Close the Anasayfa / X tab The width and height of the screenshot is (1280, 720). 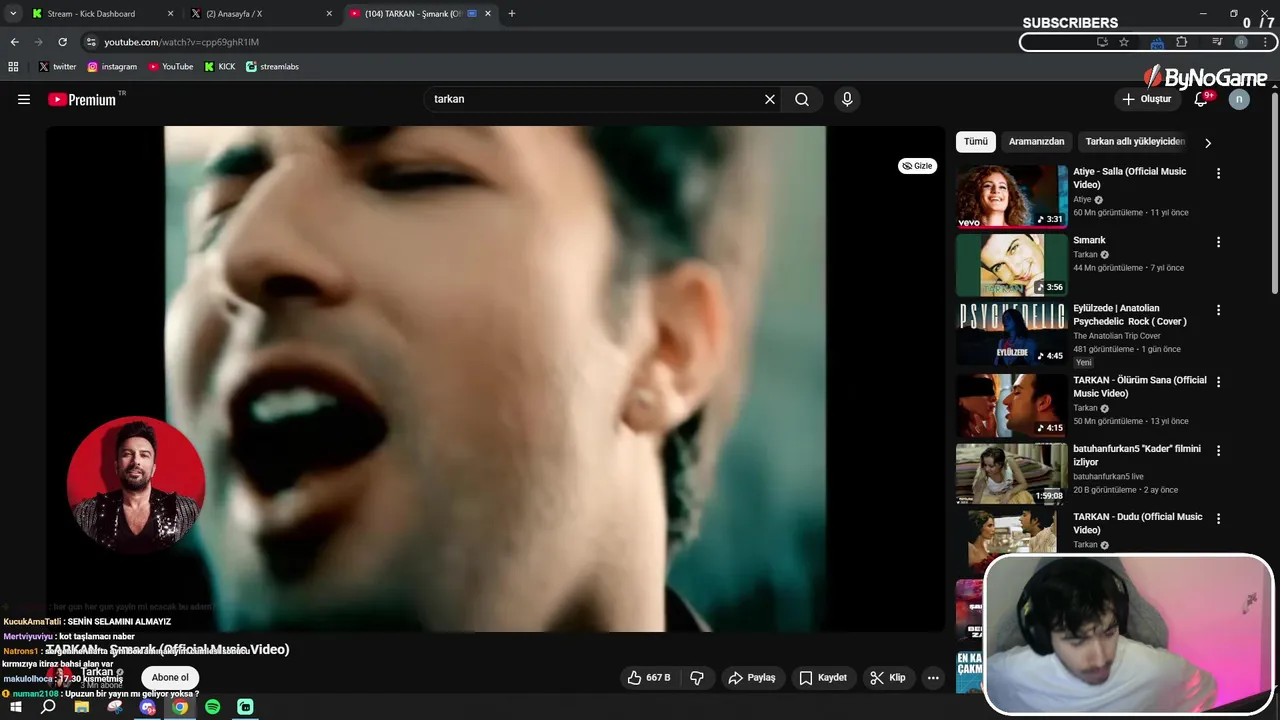(x=329, y=14)
